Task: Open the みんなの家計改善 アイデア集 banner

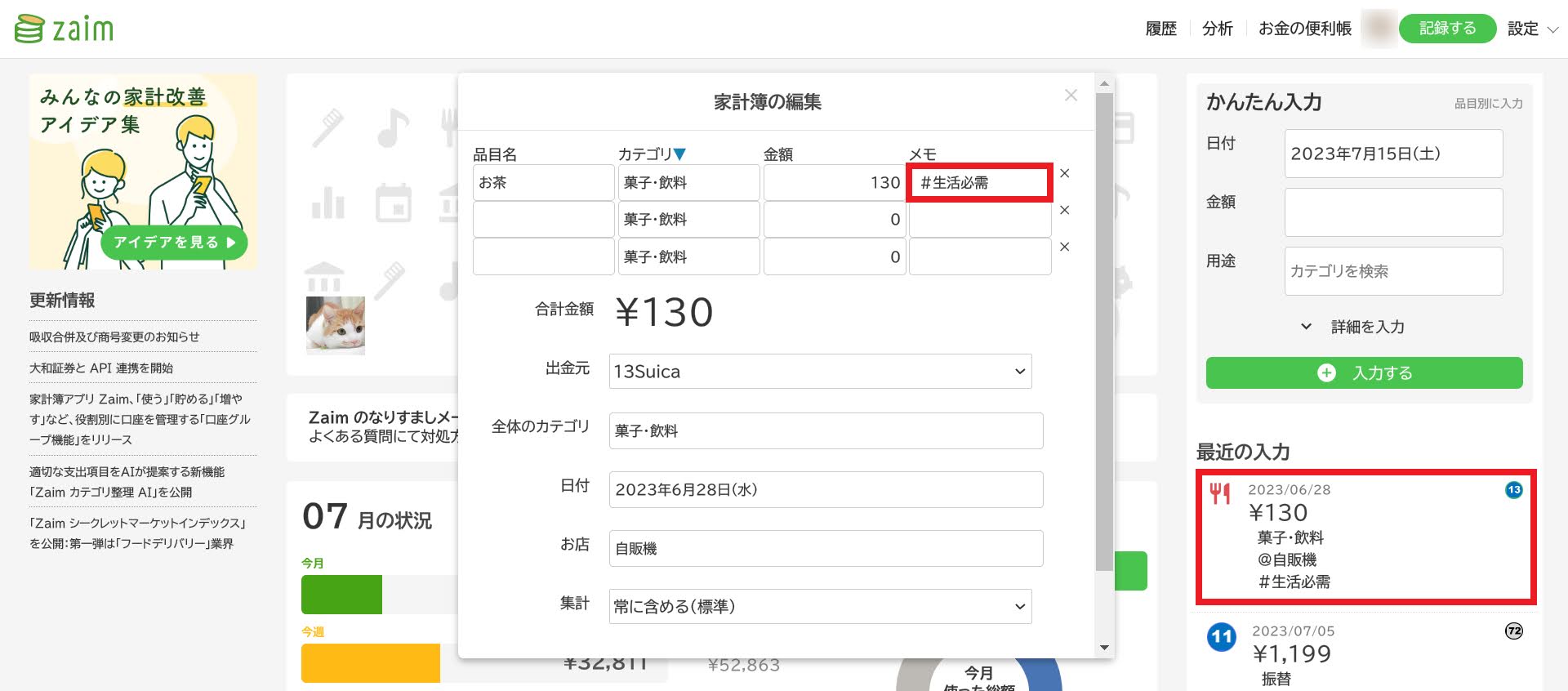Action: pos(143,172)
